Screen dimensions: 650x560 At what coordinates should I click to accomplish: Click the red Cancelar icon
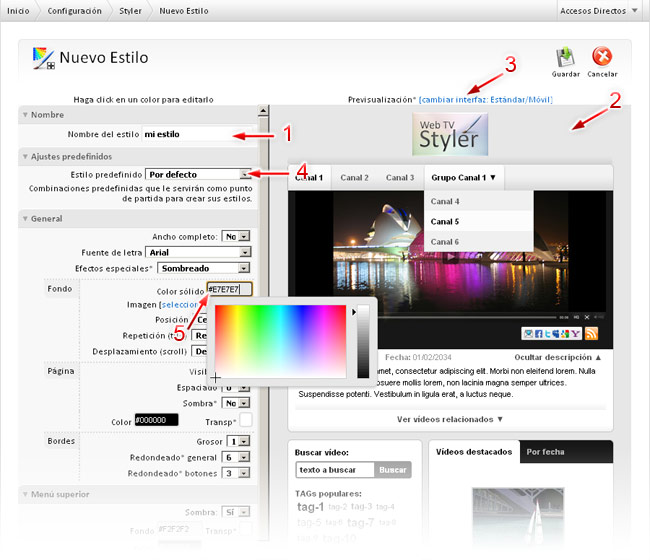(x=602, y=56)
